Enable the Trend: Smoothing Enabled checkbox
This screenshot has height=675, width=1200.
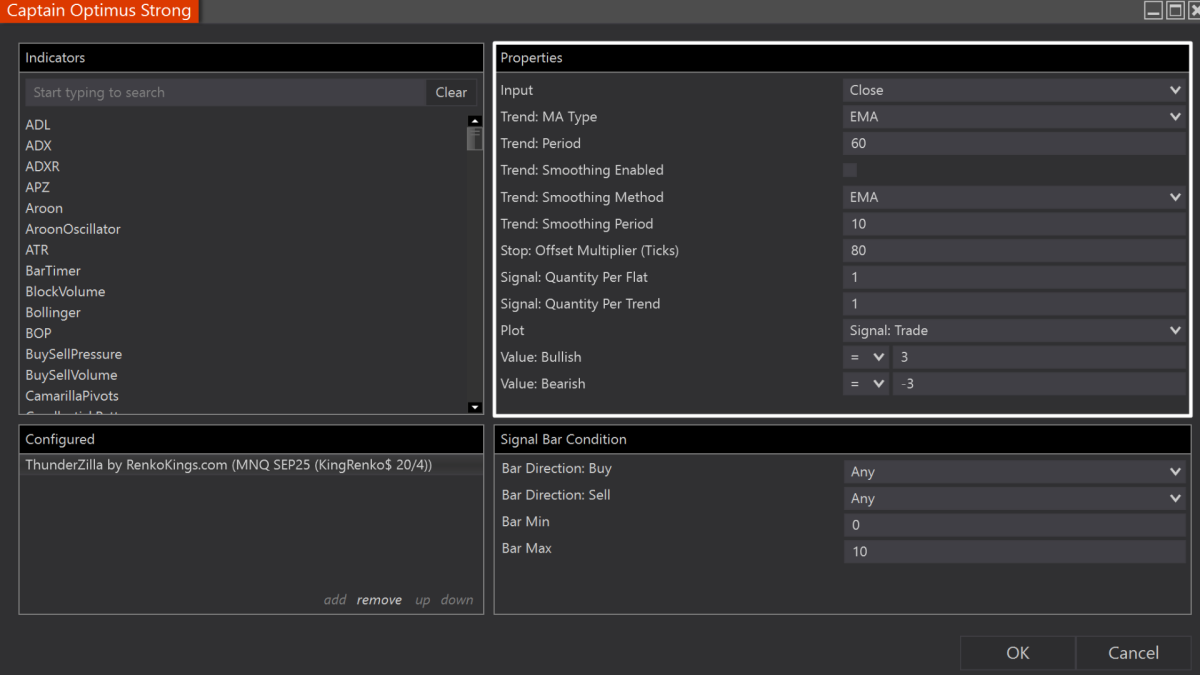(850, 170)
